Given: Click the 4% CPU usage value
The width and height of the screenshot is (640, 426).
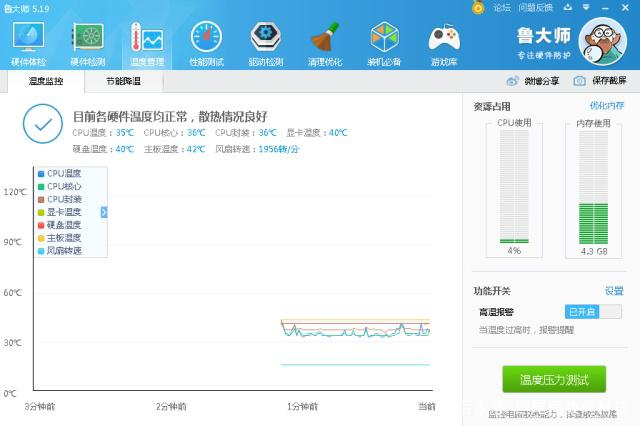Looking at the screenshot, I should (x=514, y=251).
